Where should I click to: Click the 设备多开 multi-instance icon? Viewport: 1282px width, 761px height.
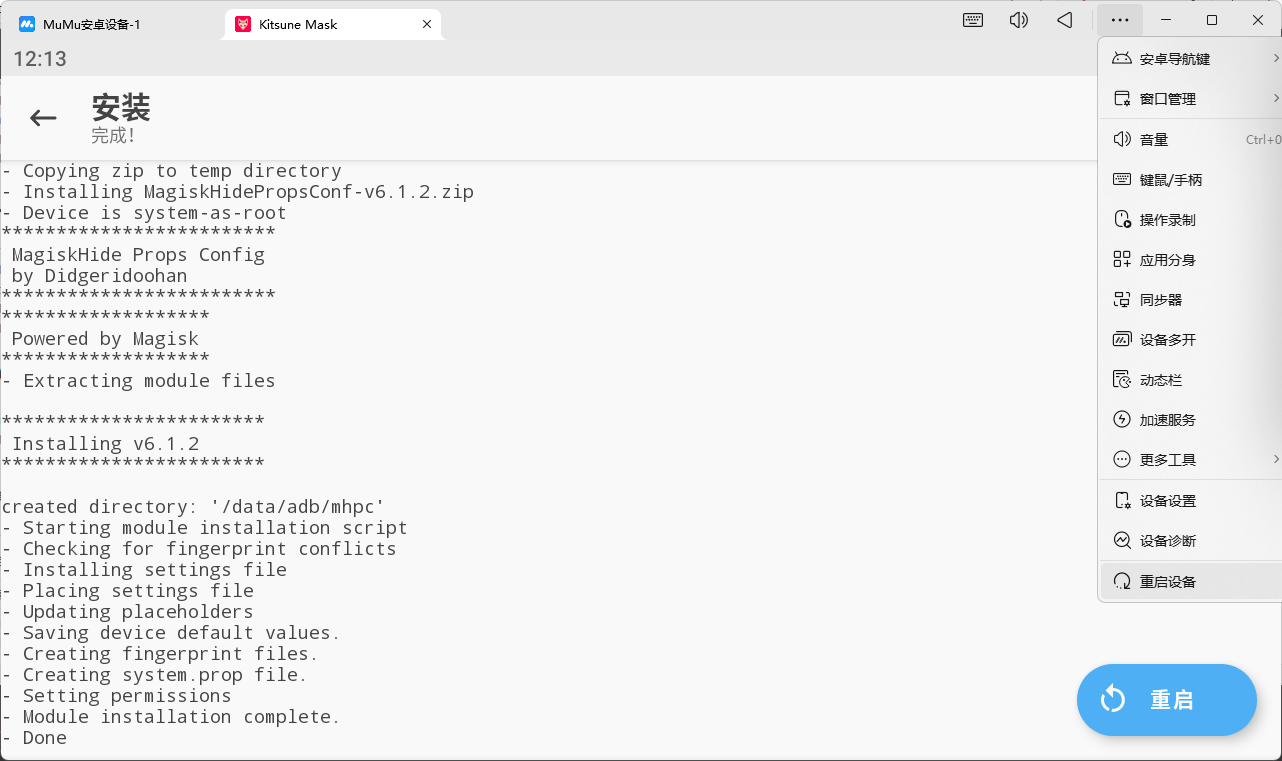click(1122, 340)
